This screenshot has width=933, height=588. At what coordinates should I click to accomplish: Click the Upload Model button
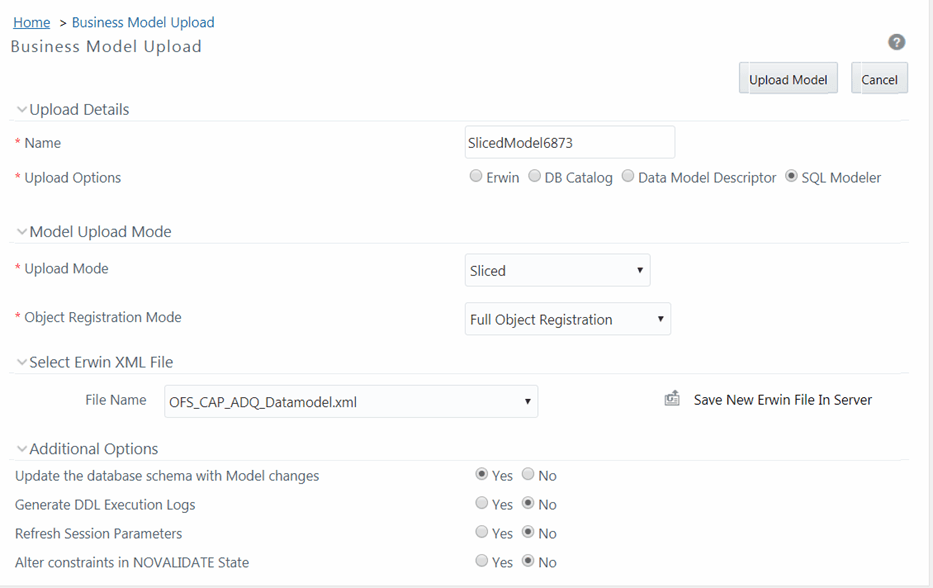tap(788, 78)
